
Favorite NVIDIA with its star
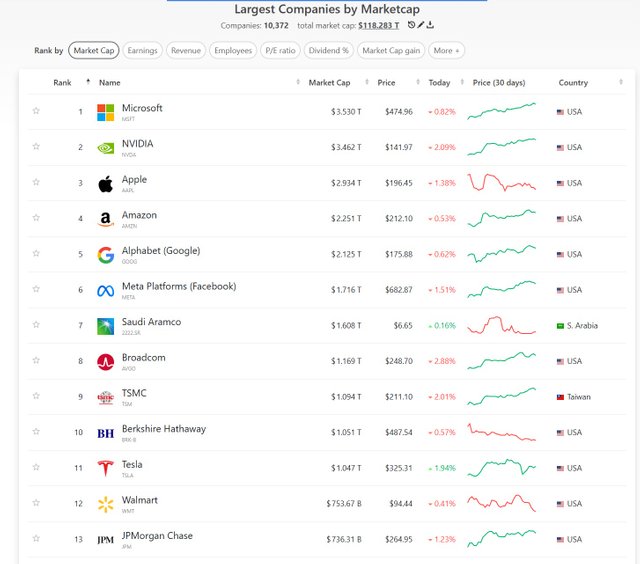(36, 146)
